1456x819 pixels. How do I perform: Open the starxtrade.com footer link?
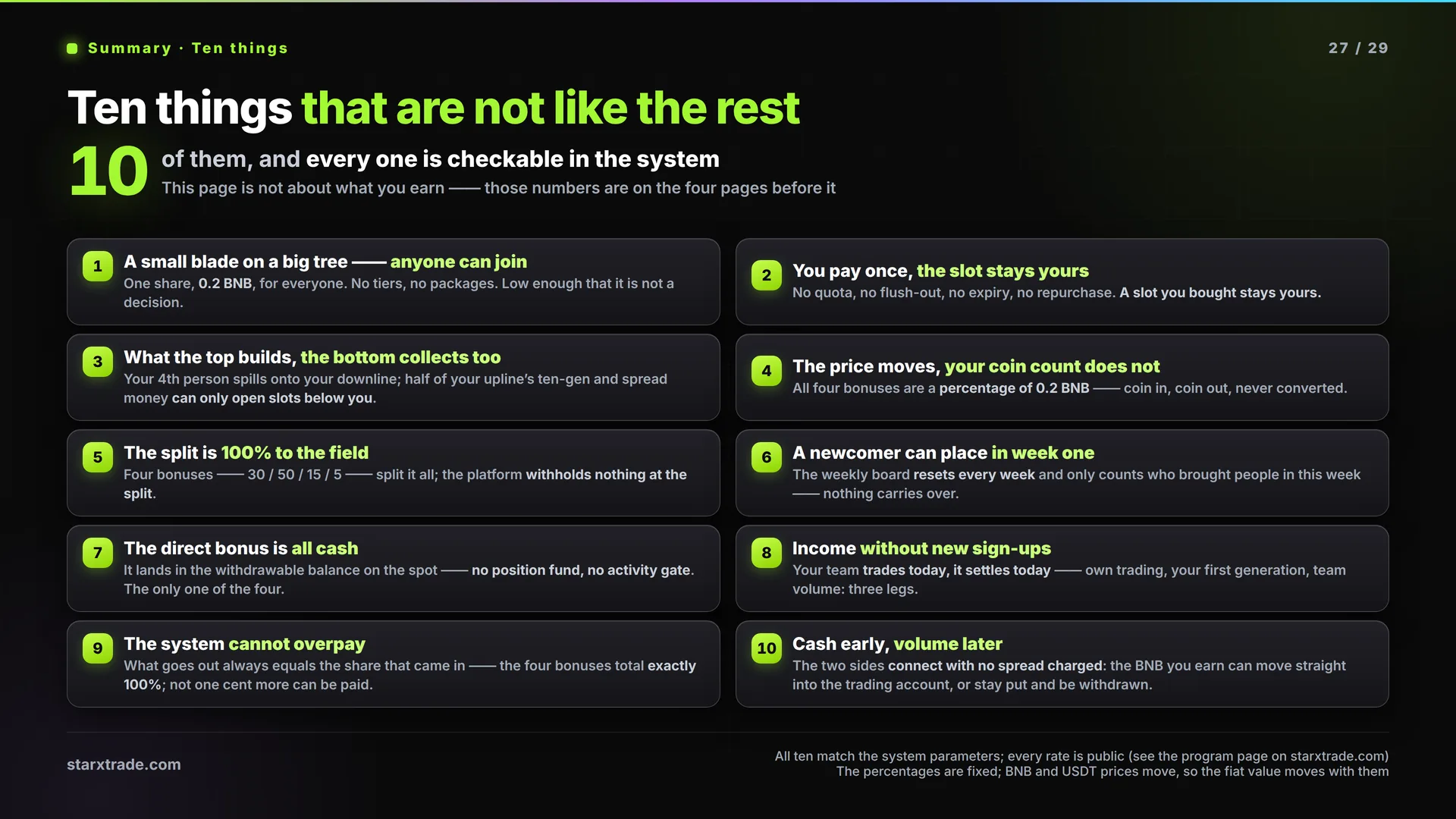(x=124, y=764)
